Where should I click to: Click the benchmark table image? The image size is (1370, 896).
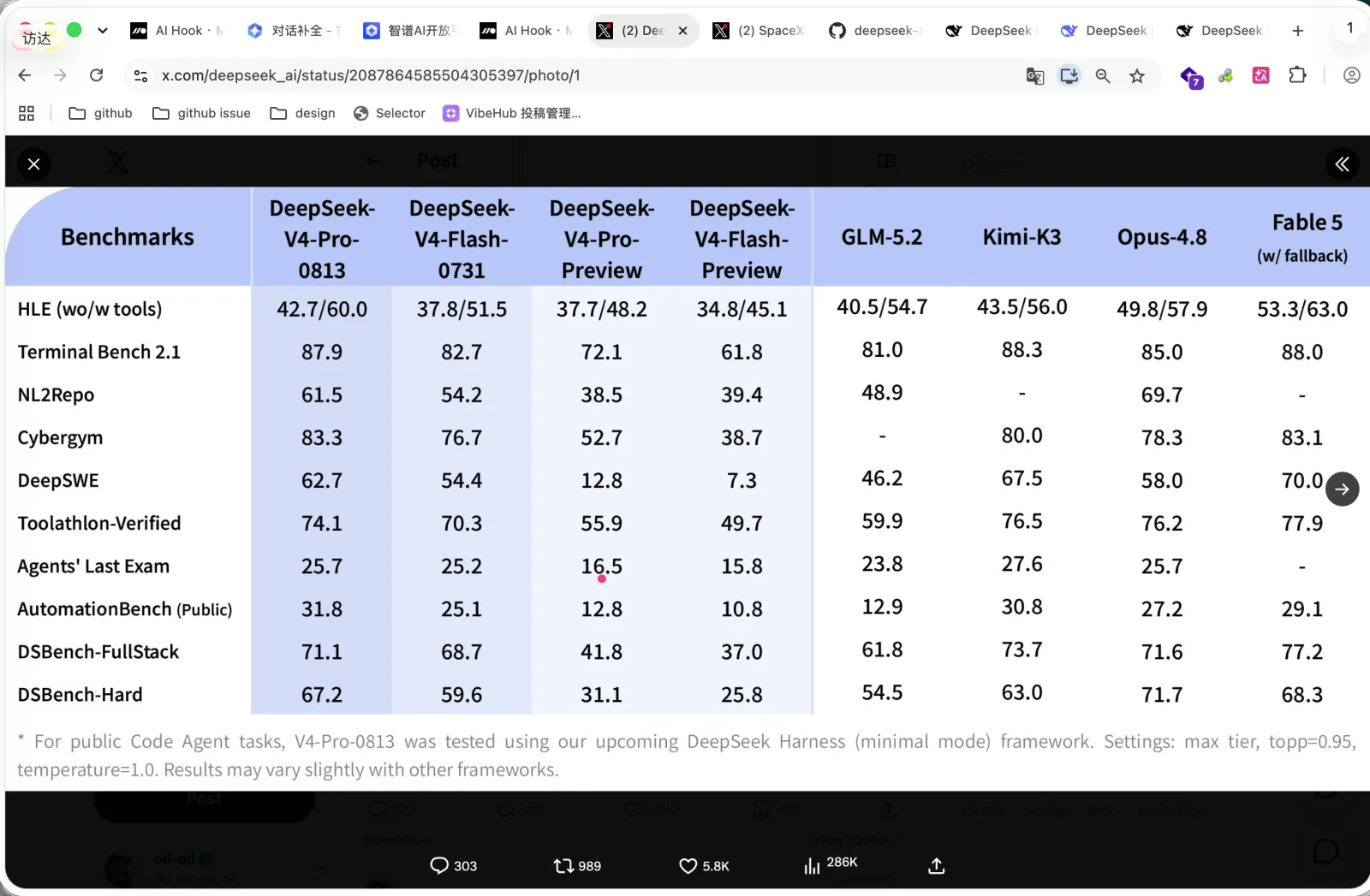(x=688, y=489)
